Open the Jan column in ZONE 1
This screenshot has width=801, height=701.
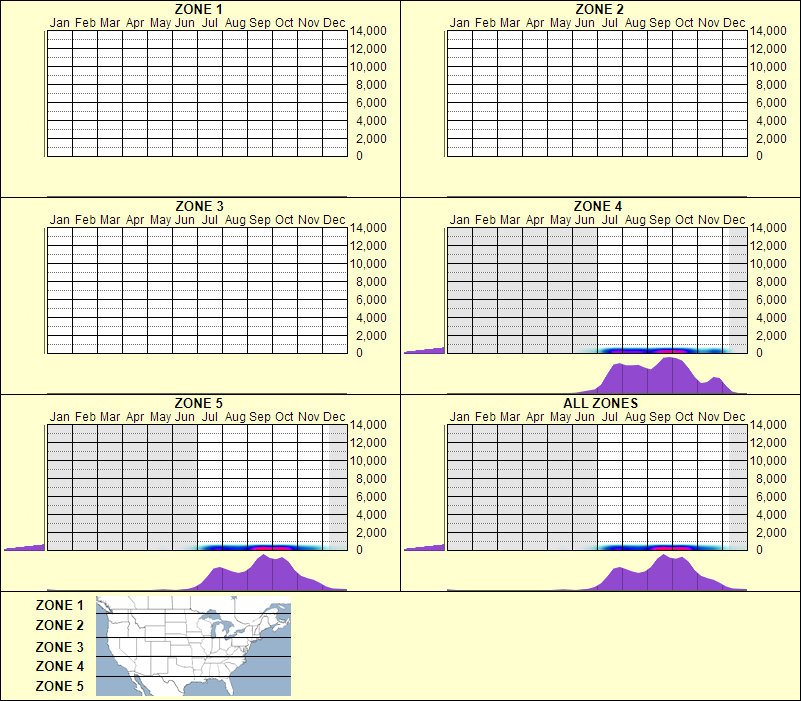pyautogui.click(x=60, y=90)
